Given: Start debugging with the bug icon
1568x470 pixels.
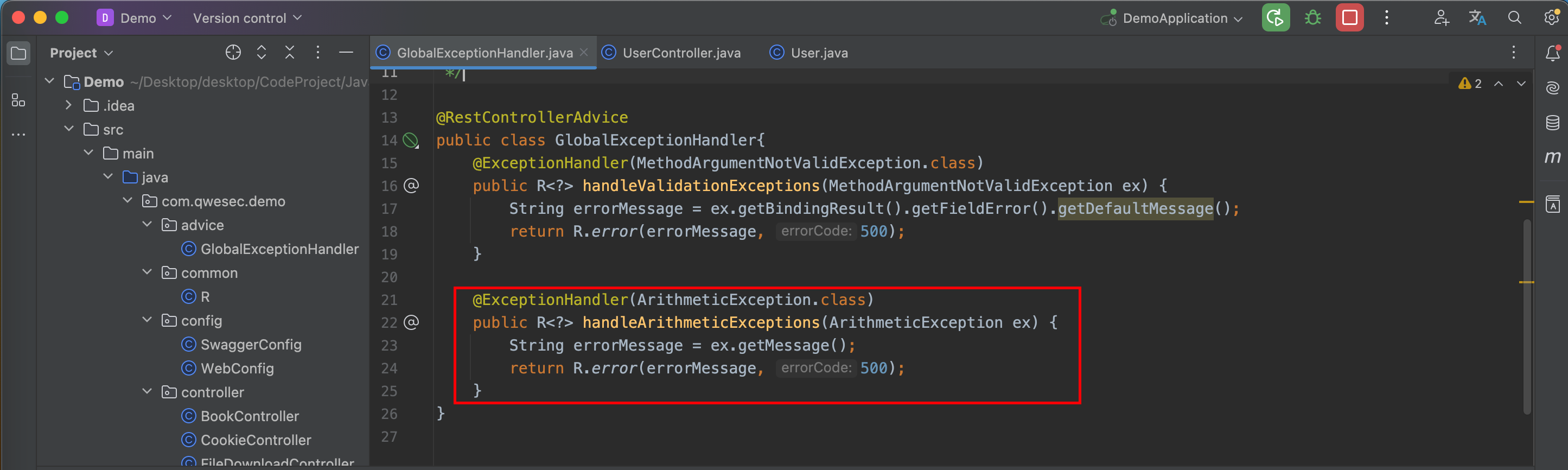Looking at the screenshot, I should coord(1313,18).
